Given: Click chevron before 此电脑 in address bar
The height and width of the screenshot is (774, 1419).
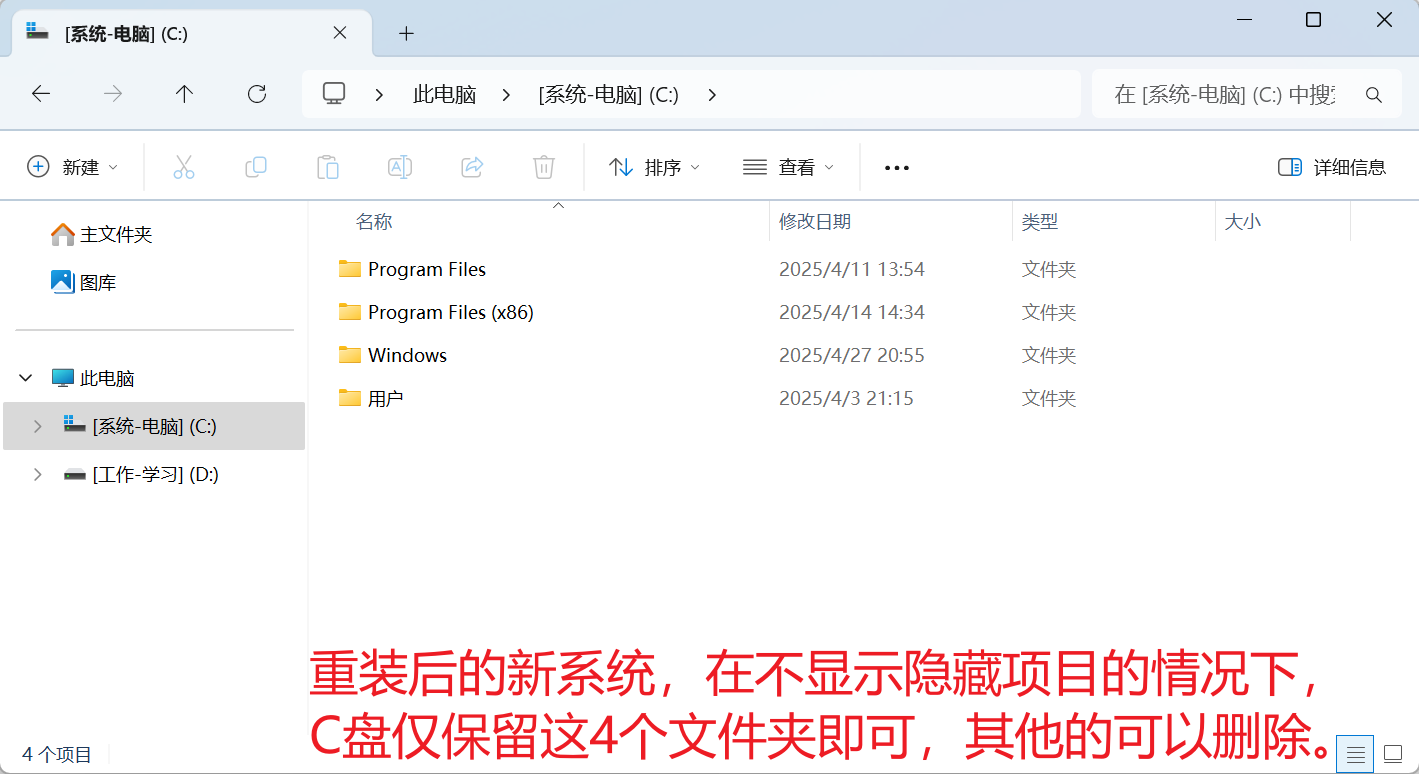Looking at the screenshot, I should pos(379,95).
